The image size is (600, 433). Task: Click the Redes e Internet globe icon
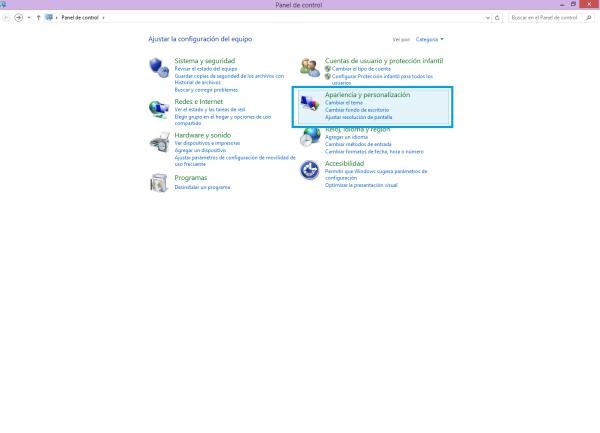(x=158, y=108)
